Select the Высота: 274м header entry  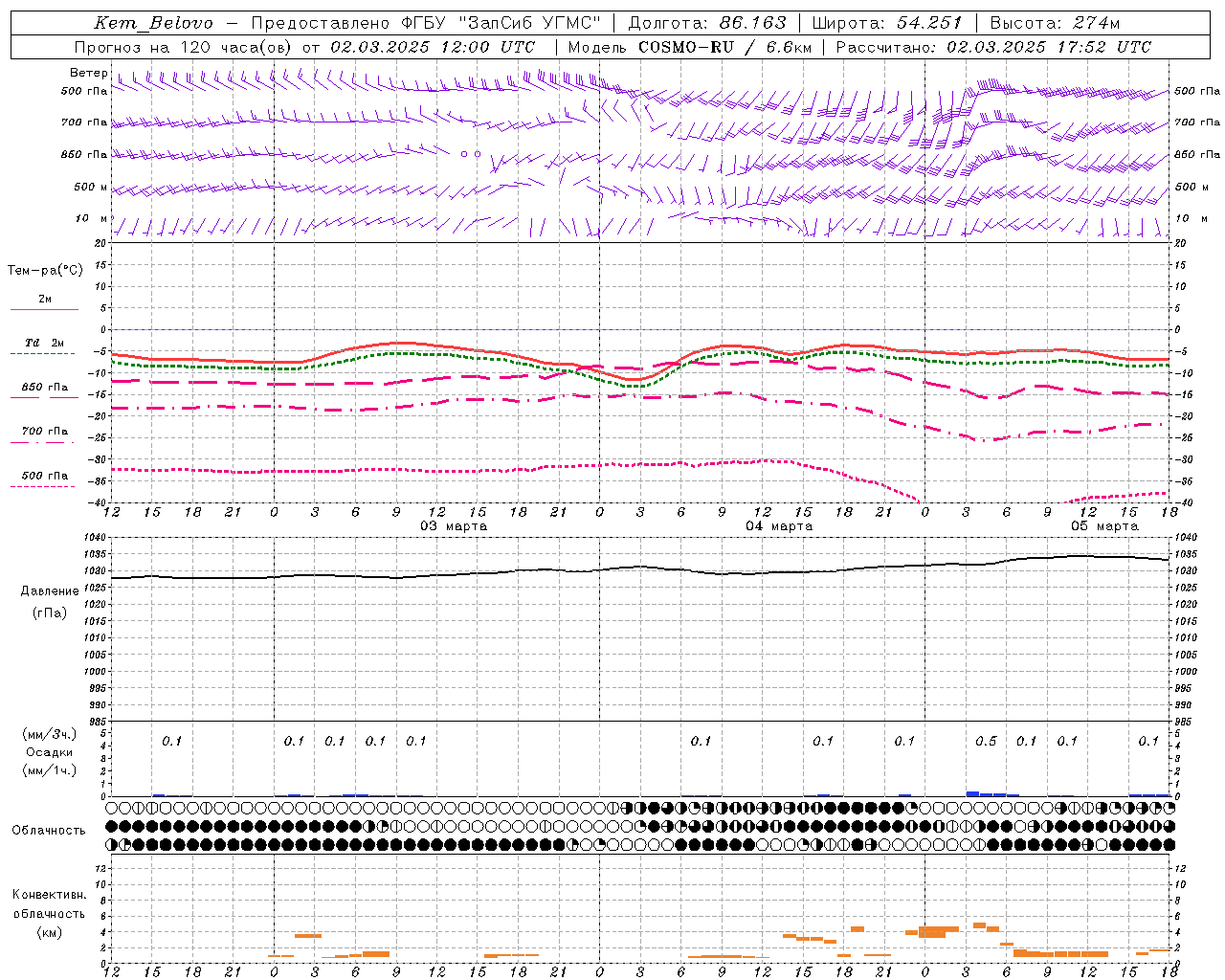[1055, 23]
